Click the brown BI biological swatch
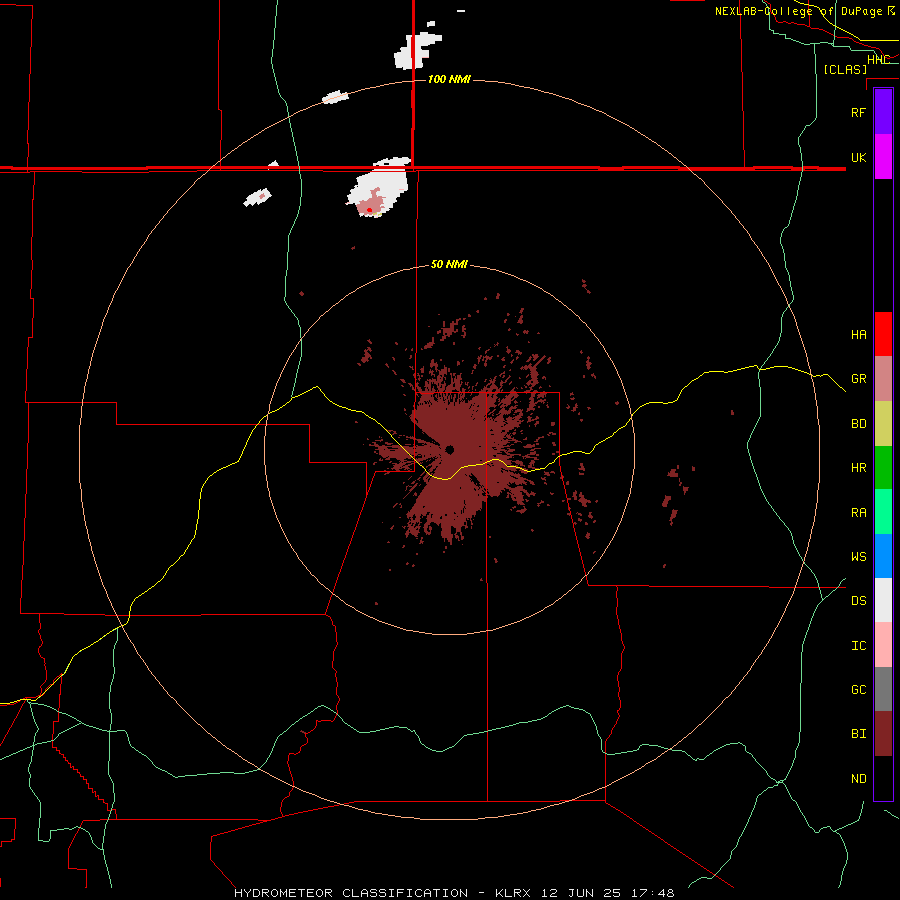The width and height of the screenshot is (900, 900). tap(883, 734)
